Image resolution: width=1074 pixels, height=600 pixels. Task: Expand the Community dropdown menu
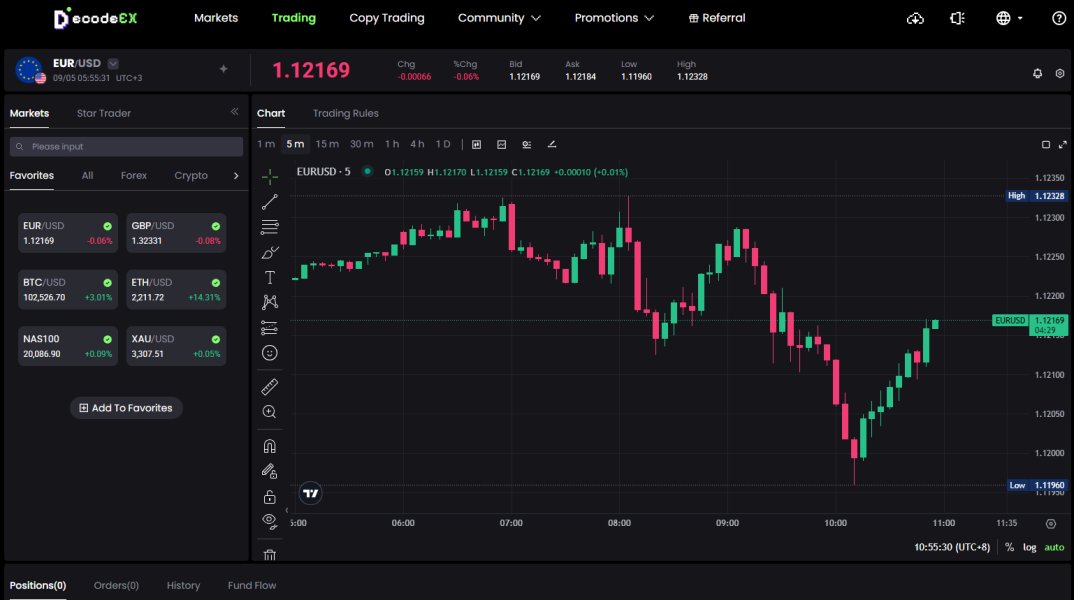pyautogui.click(x=499, y=18)
